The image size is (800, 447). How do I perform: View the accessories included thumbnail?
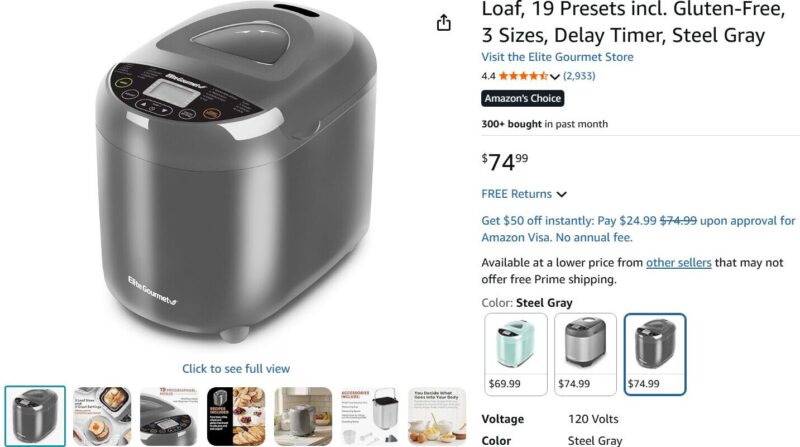[x=370, y=416]
